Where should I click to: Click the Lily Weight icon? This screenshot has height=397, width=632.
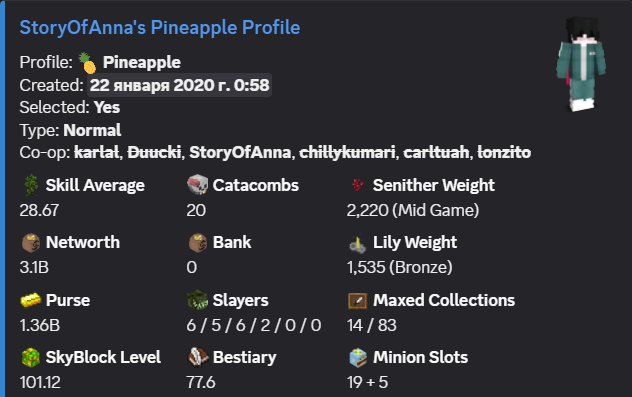point(358,243)
